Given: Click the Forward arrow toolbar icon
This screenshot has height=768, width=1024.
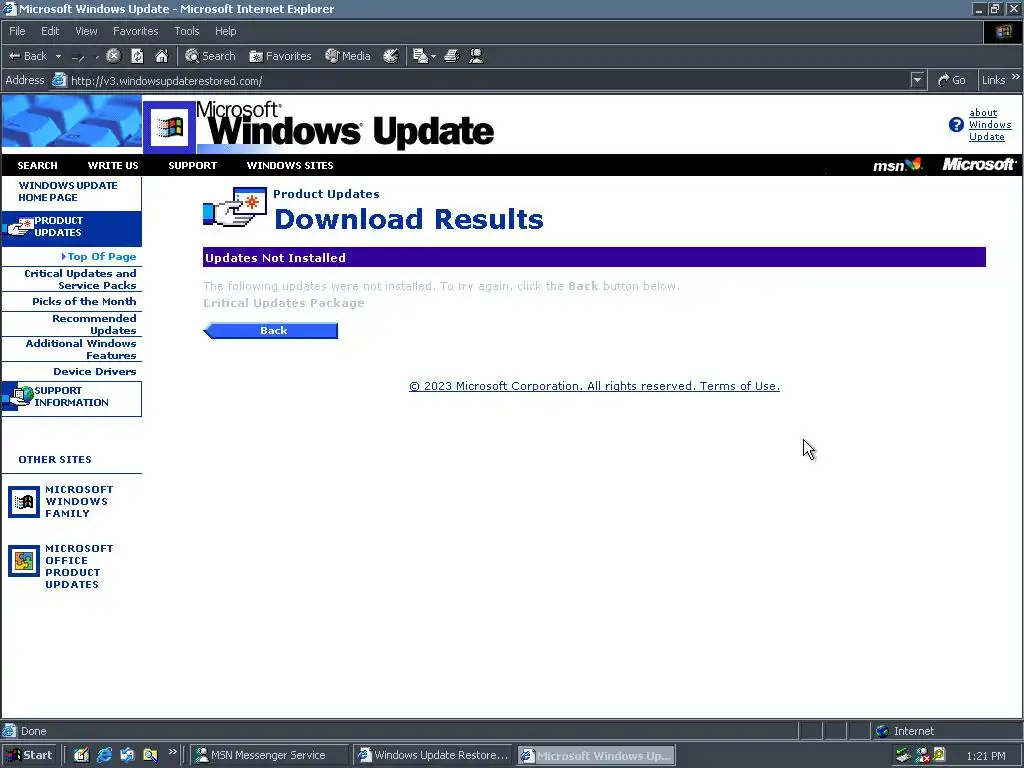Looking at the screenshot, I should 78,57.
